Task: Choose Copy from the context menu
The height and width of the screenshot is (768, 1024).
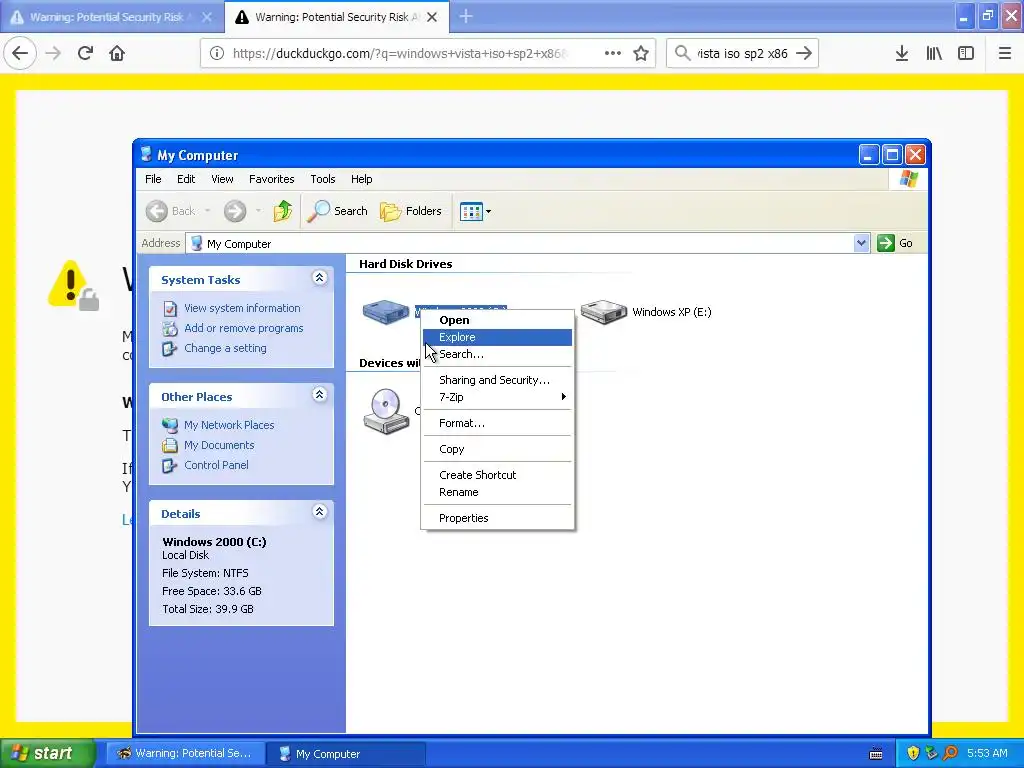Action: pos(498,449)
